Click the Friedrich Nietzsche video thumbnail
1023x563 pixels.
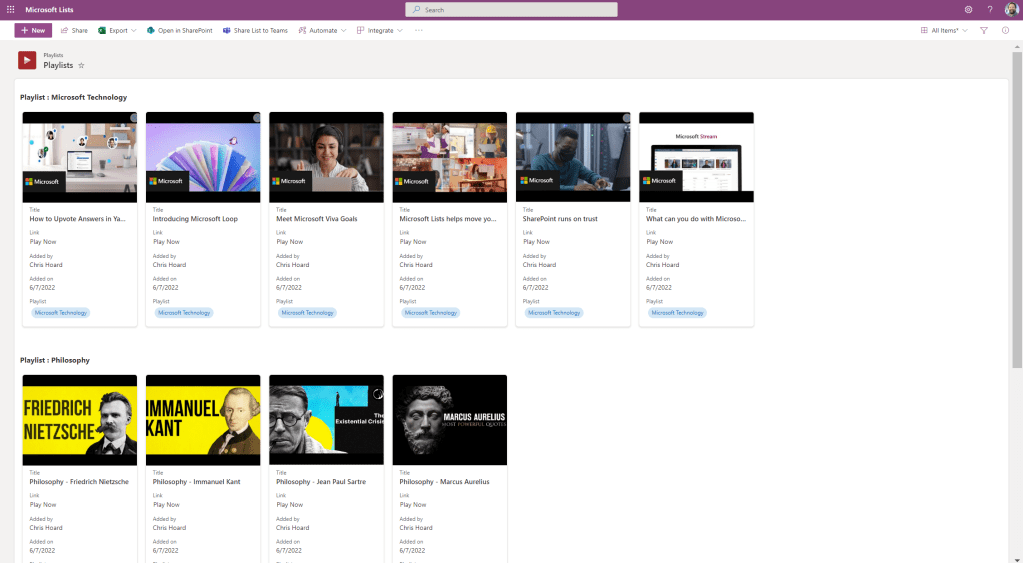pos(79,419)
